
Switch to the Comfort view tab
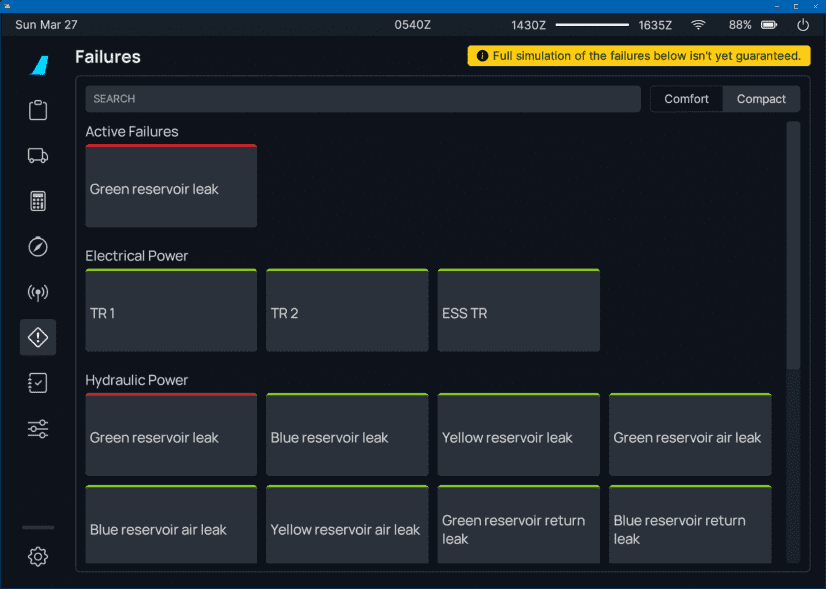click(686, 99)
